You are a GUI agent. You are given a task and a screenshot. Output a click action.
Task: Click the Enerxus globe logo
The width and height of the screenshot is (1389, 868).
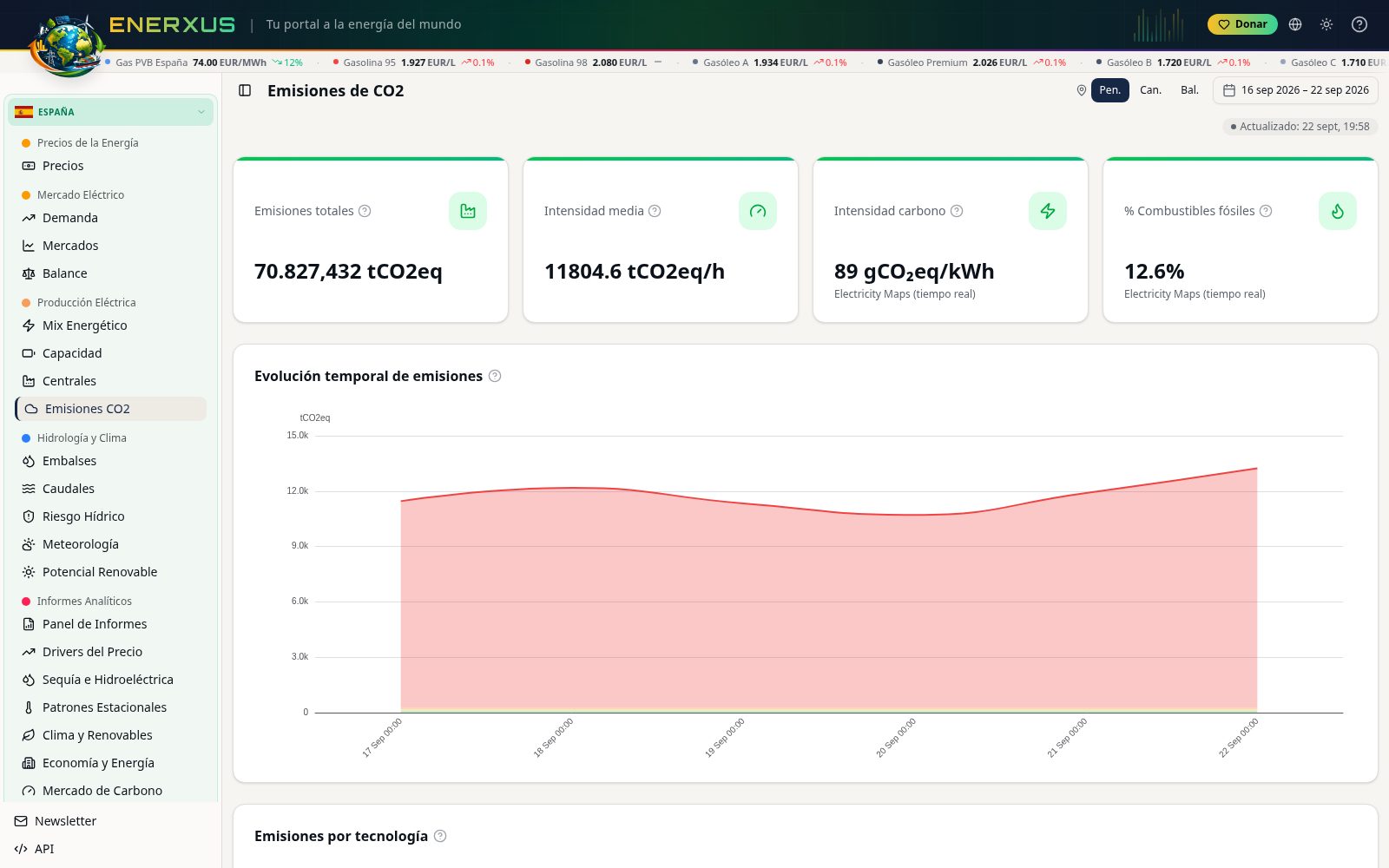coord(67,45)
